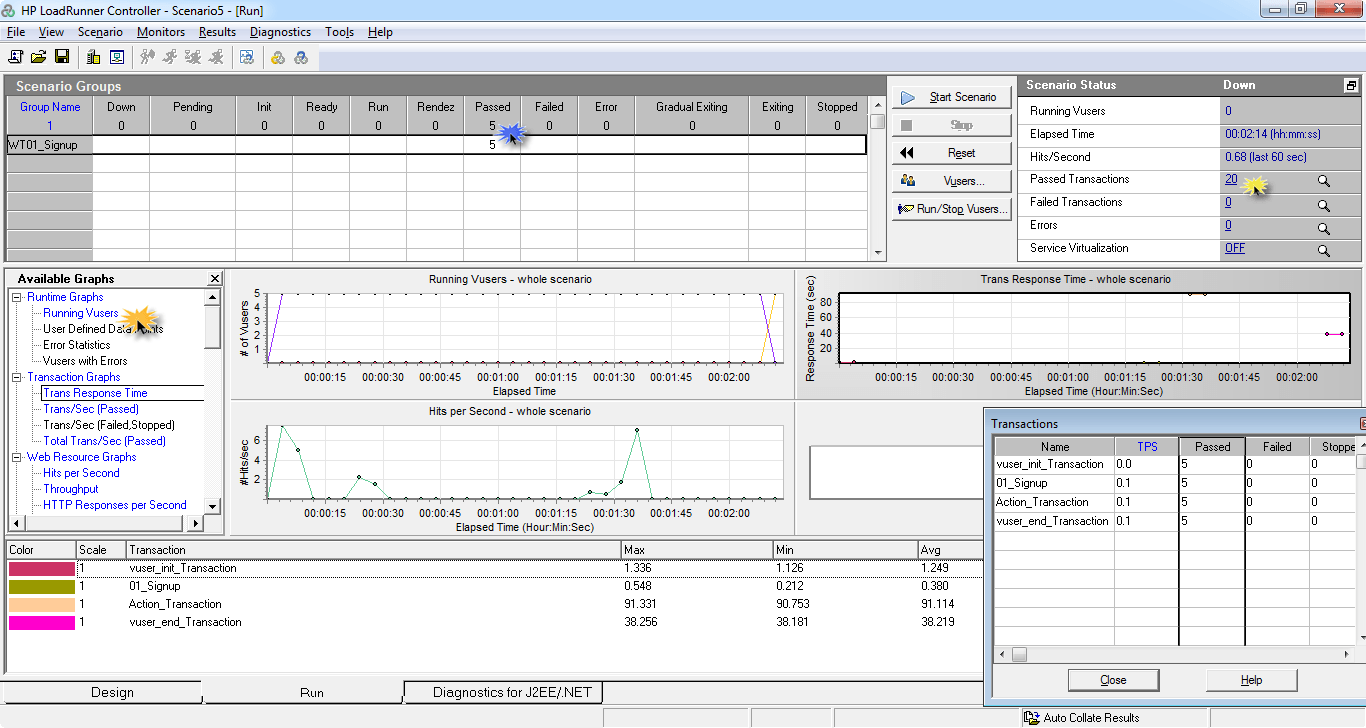Click the Service Virtualization OFF link
The width and height of the screenshot is (1366, 728).
pos(1235,248)
